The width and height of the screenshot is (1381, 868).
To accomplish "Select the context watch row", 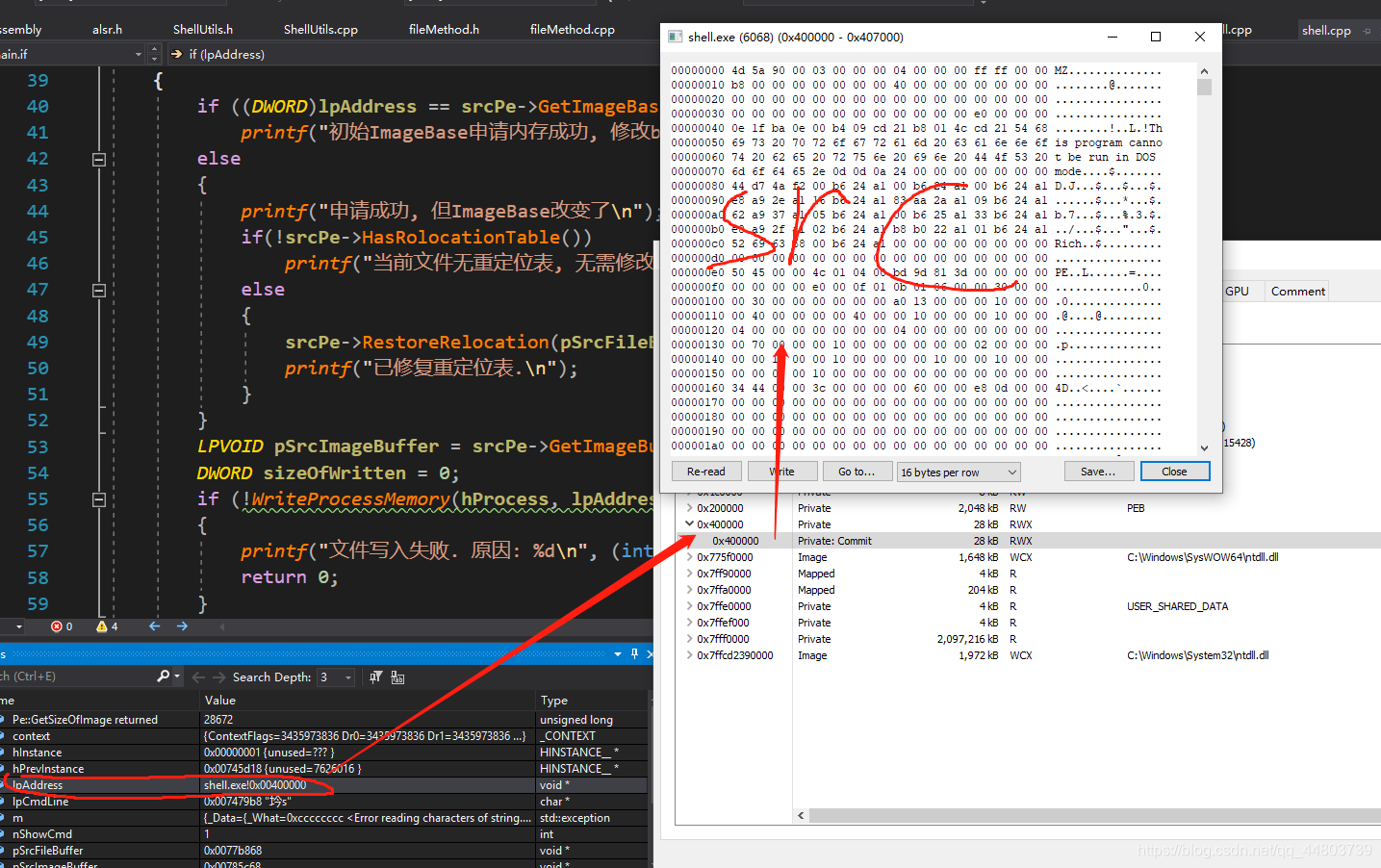I will click(323, 736).
